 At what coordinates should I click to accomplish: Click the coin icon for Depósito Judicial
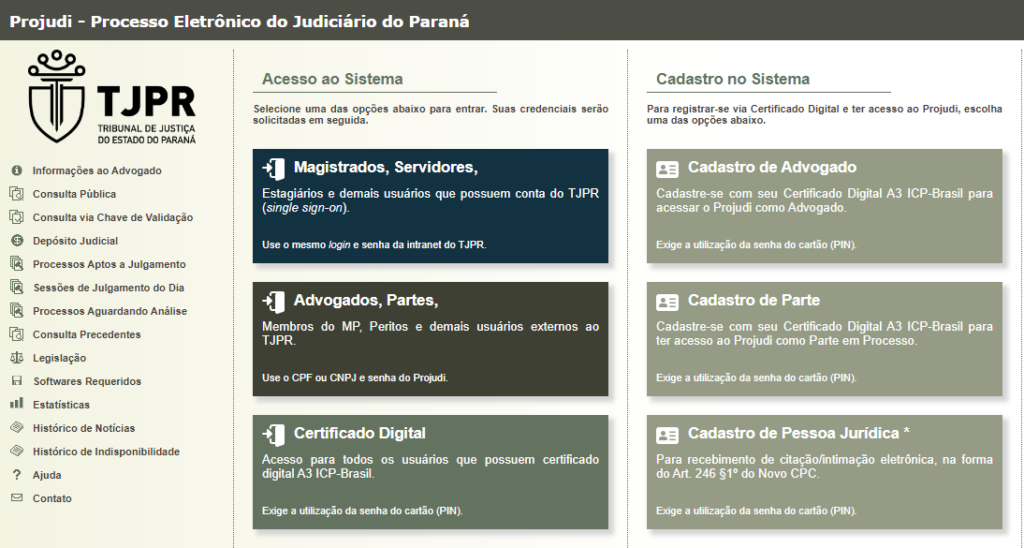click(x=16, y=240)
